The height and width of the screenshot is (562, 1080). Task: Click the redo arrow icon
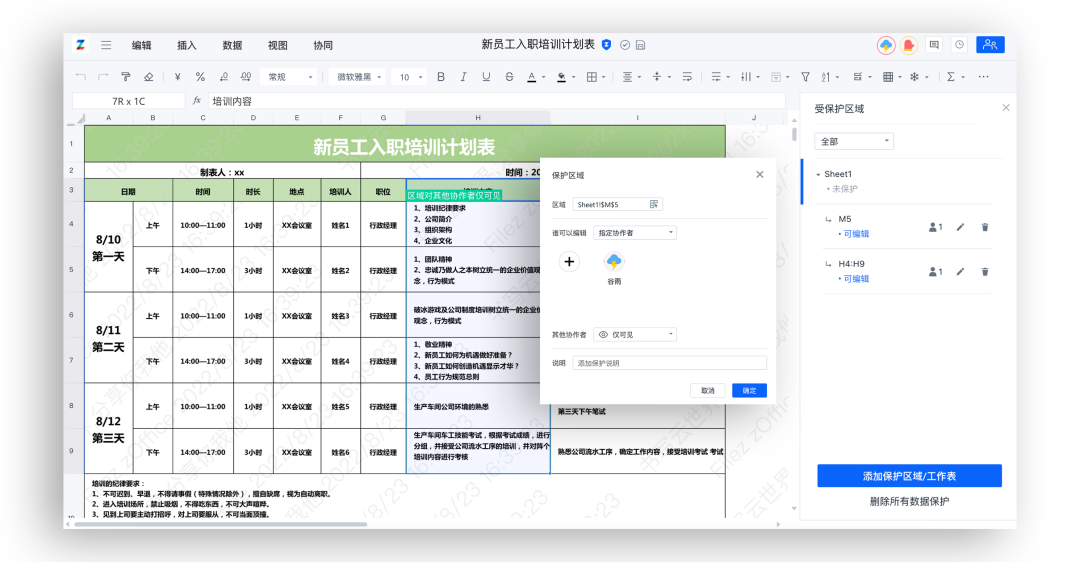(x=103, y=77)
